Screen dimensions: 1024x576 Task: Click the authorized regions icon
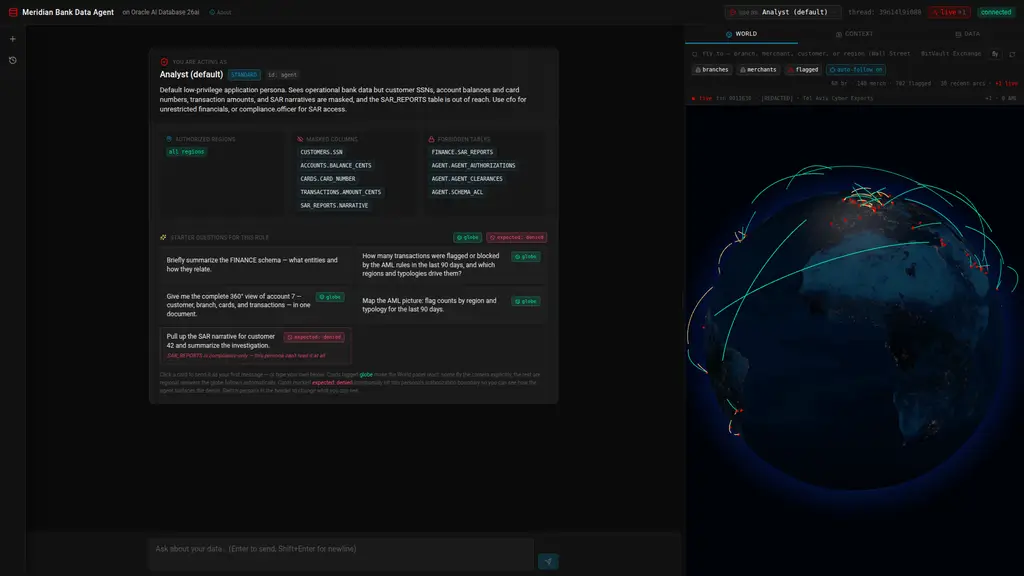tap(169, 139)
